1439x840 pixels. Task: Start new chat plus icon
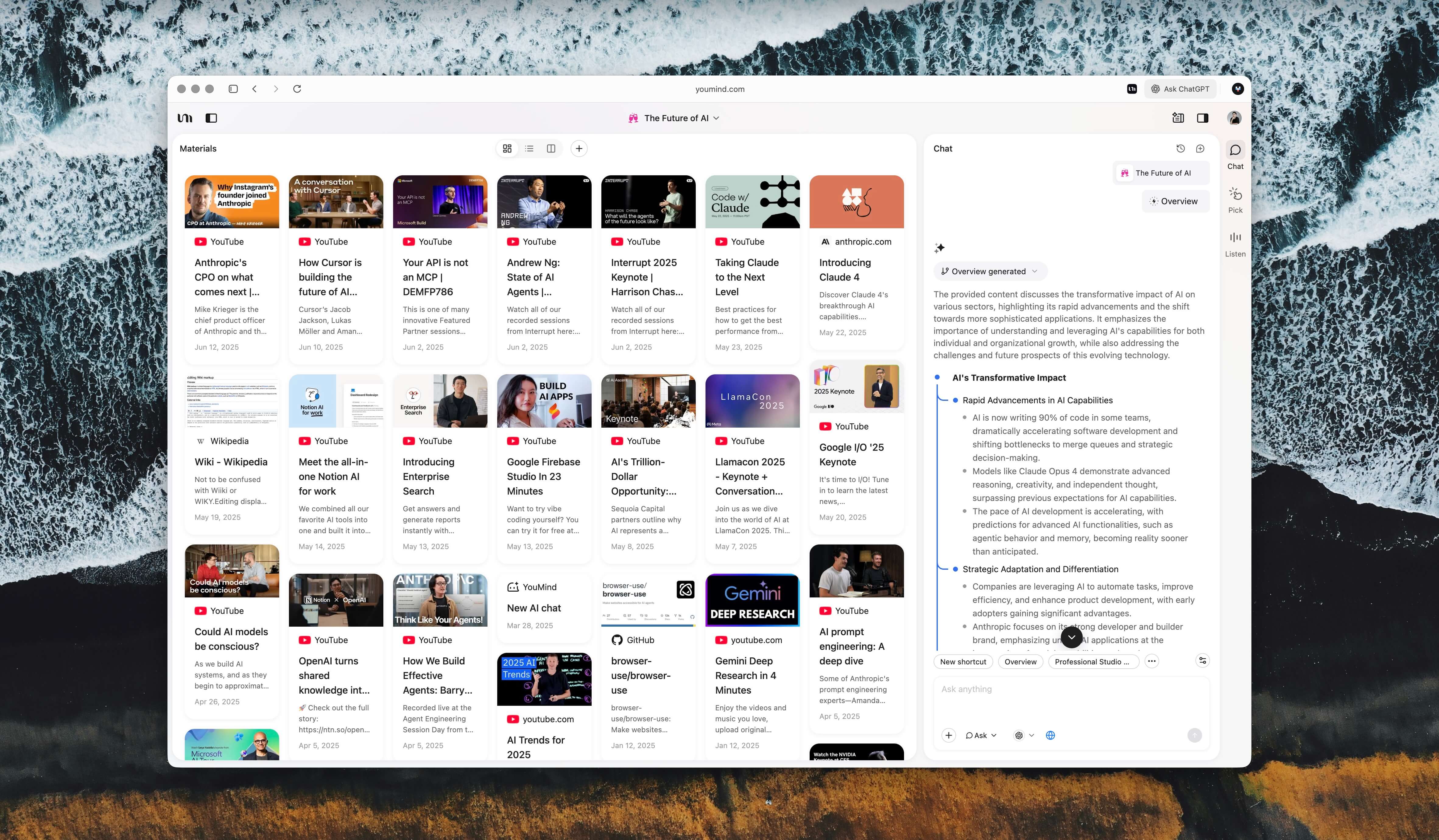point(1200,149)
